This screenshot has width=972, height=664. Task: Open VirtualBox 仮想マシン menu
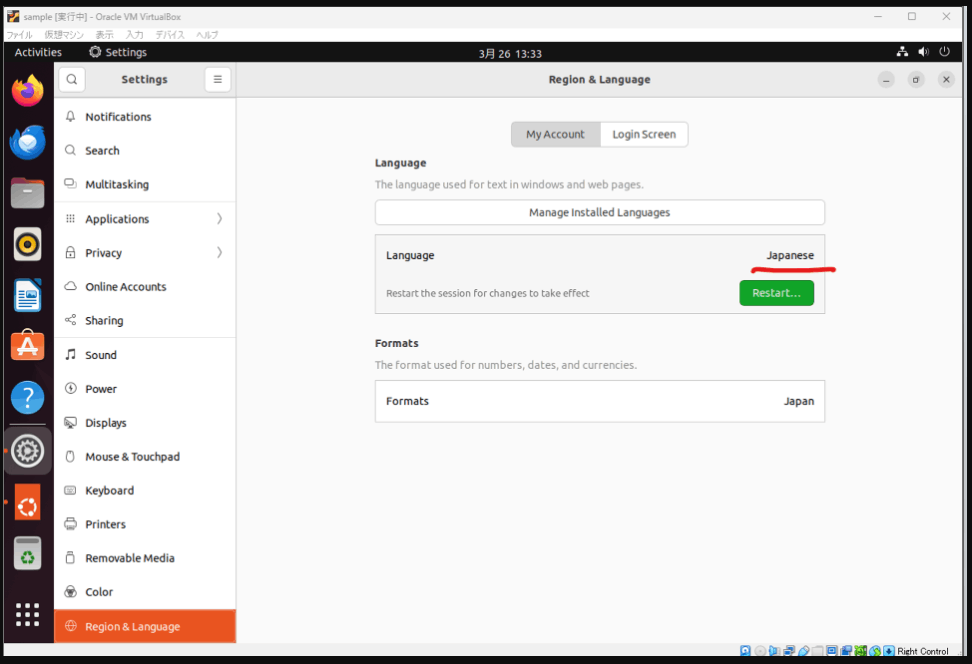pyautogui.click(x=64, y=35)
